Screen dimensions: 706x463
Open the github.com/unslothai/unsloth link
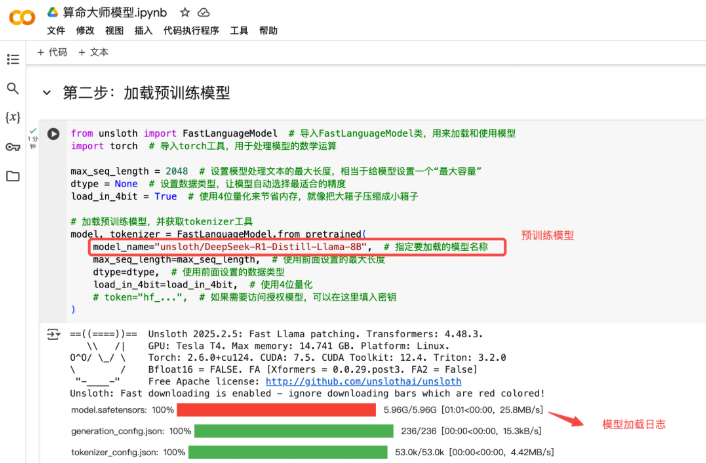[x=363, y=381]
